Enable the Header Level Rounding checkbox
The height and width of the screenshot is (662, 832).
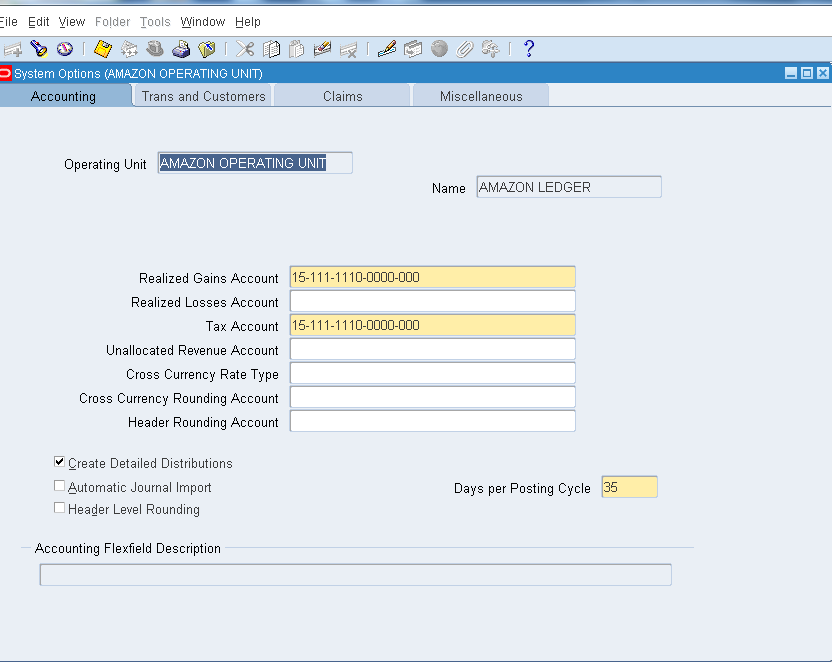click(60, 508)
